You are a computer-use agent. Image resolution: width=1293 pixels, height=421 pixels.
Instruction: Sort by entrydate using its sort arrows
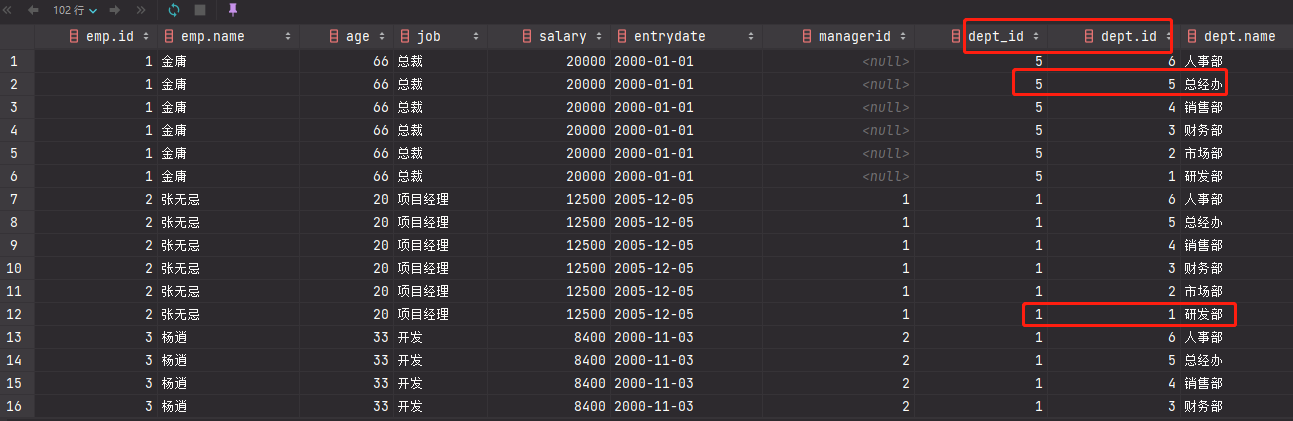click(x=750, y=37)
